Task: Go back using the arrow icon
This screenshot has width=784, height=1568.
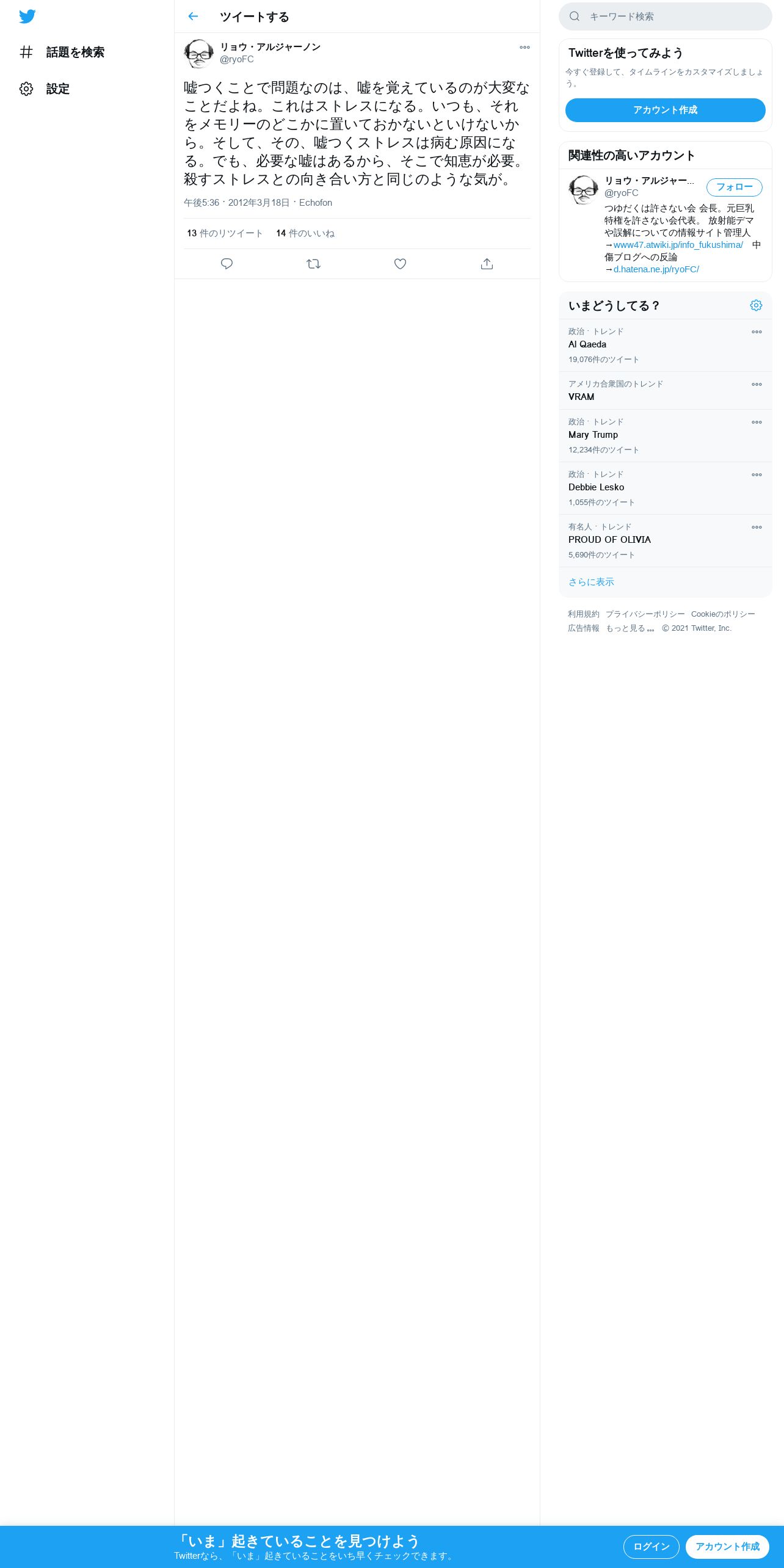Action: (193, 16)
